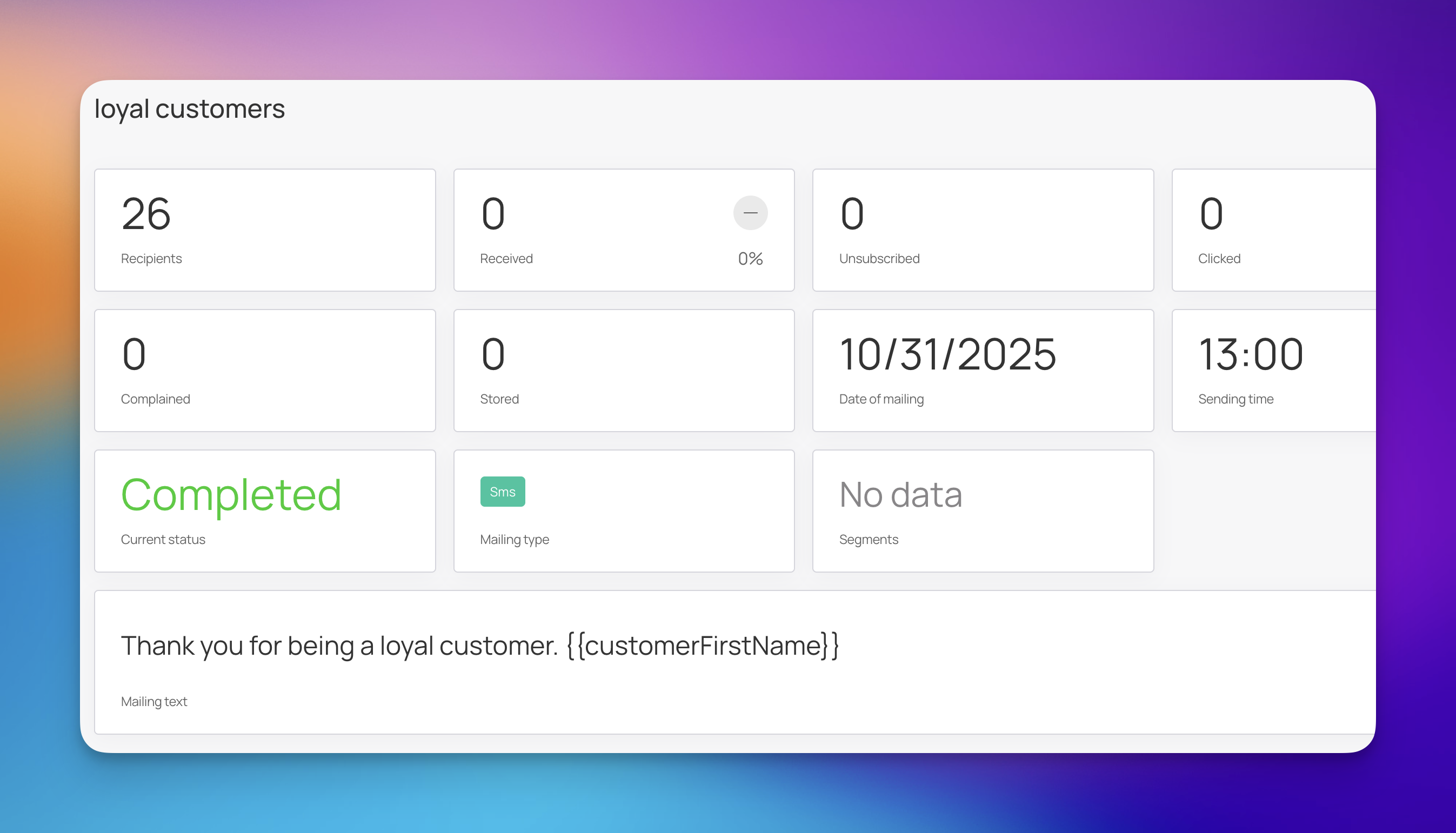Click the green Completed status text
This screenshot has height=833, width=1456.
(231, 495)
